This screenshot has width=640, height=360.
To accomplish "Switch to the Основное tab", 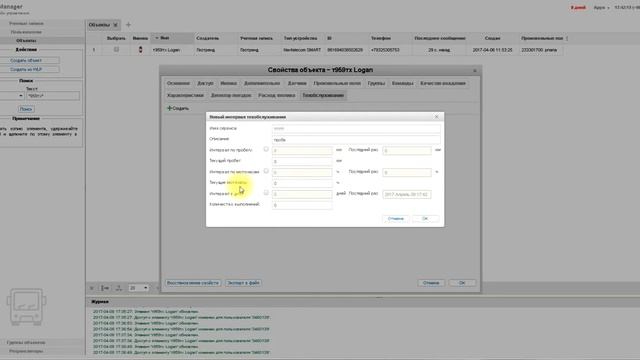I will click(x=178, y=83).
